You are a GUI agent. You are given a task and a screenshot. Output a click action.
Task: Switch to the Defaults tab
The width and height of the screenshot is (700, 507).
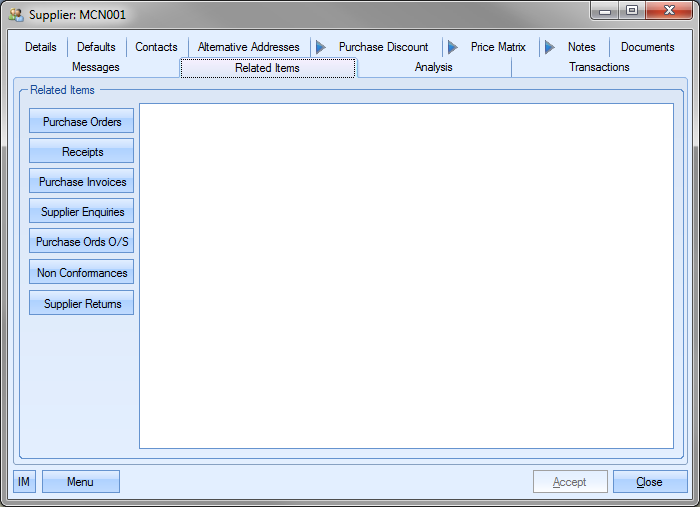[96, 47]
